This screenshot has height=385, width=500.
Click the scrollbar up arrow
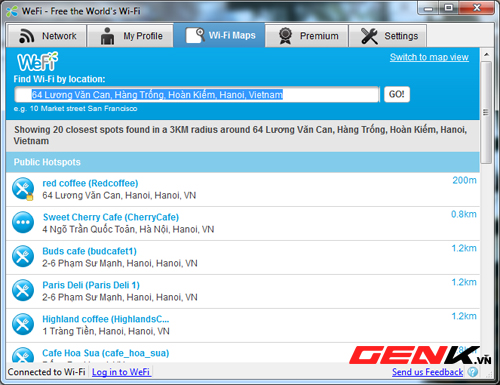click(x=486, y=54)
